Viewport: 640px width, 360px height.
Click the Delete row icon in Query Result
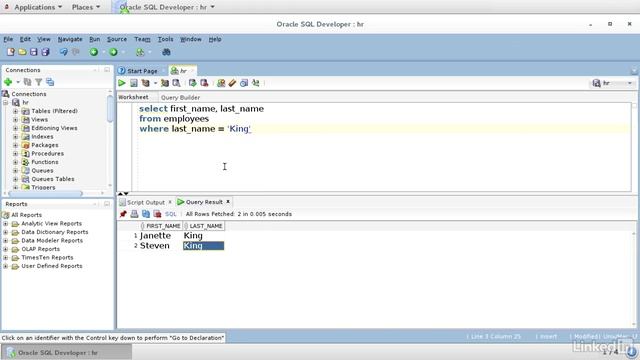click(x=157, y=214)
